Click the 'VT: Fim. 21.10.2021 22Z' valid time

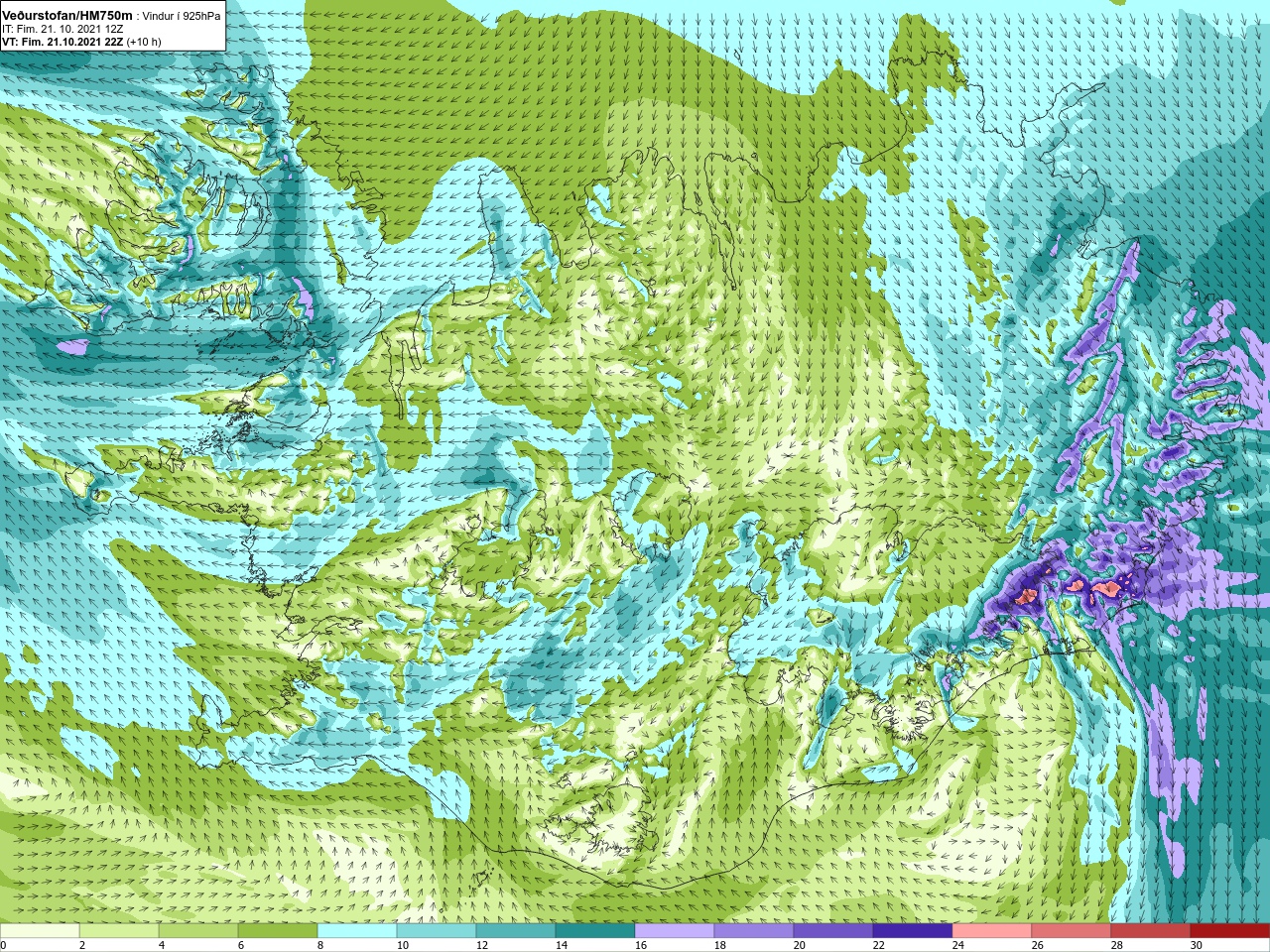63,42
